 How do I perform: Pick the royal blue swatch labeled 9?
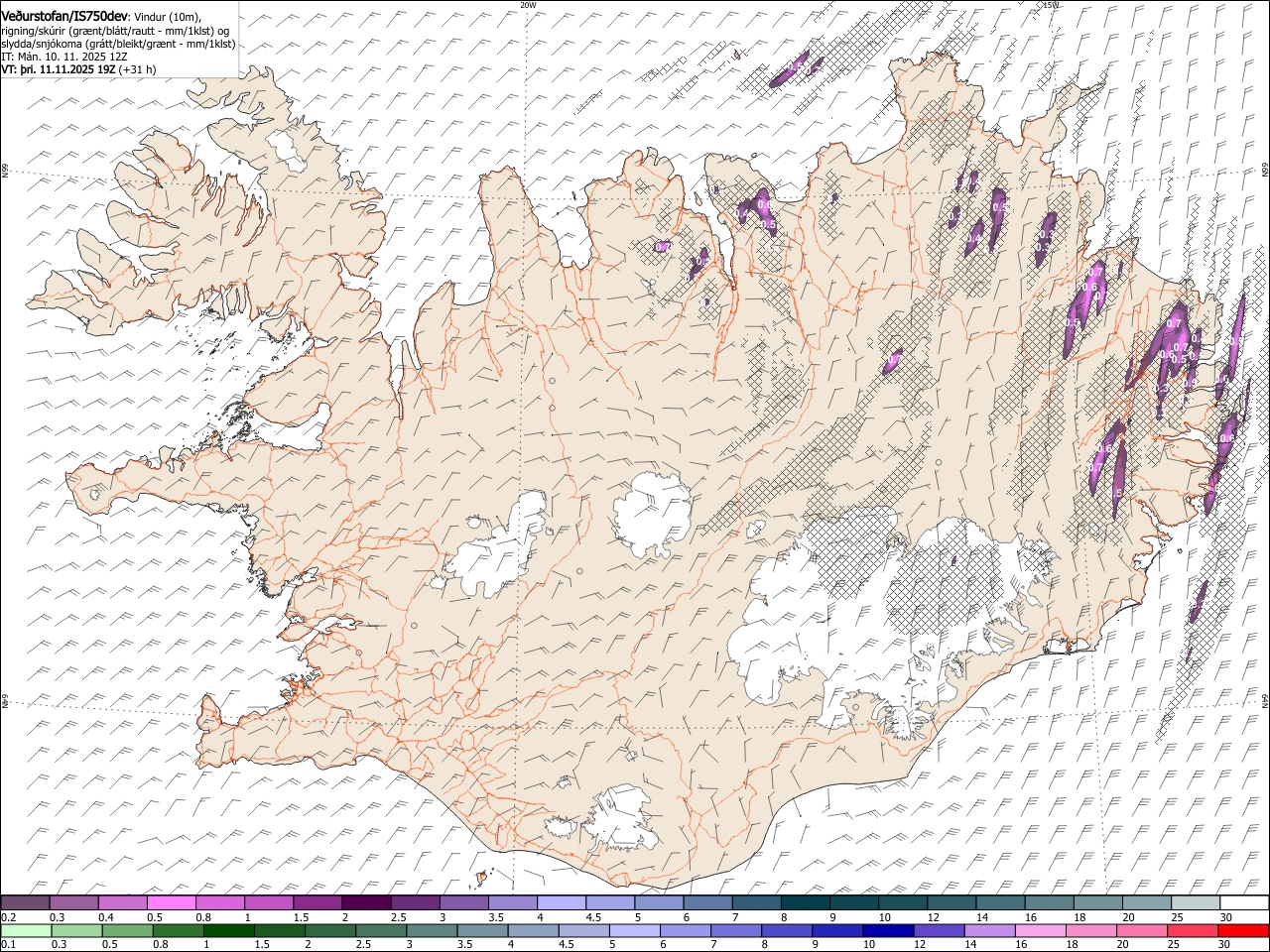[836, 931]
